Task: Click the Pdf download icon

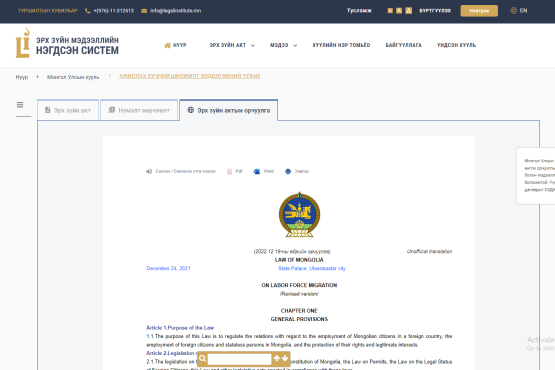Action: [229, 171]
